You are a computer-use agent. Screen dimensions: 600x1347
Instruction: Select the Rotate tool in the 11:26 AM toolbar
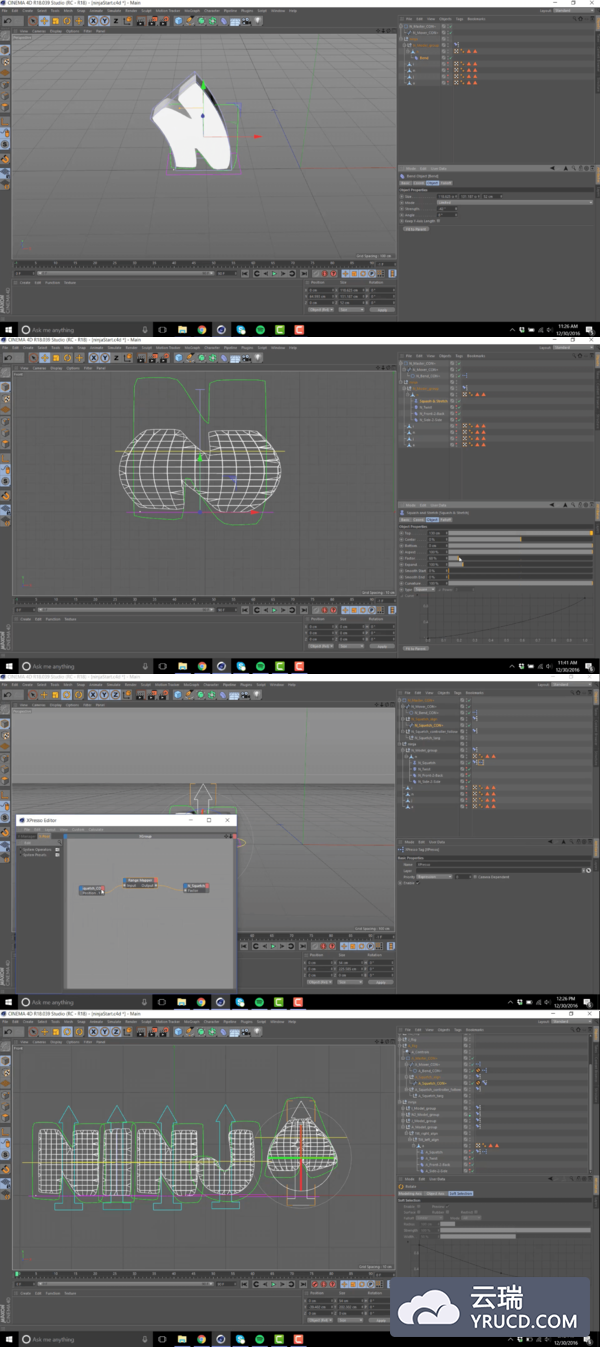(66, 20)
